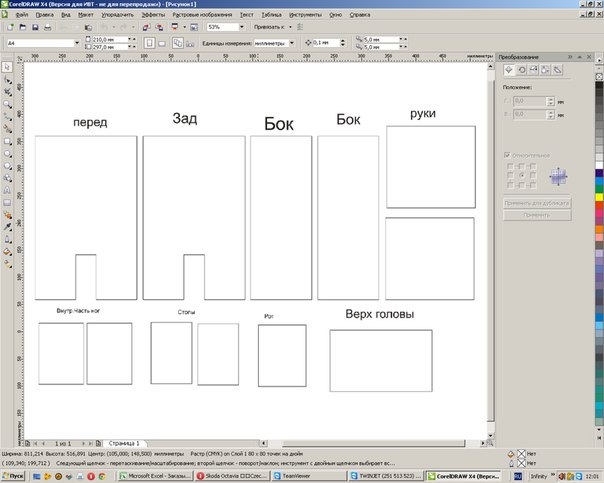Switch to Size transformation icon in docker
This screenshot has height=483, width=604.
point(545,70)
